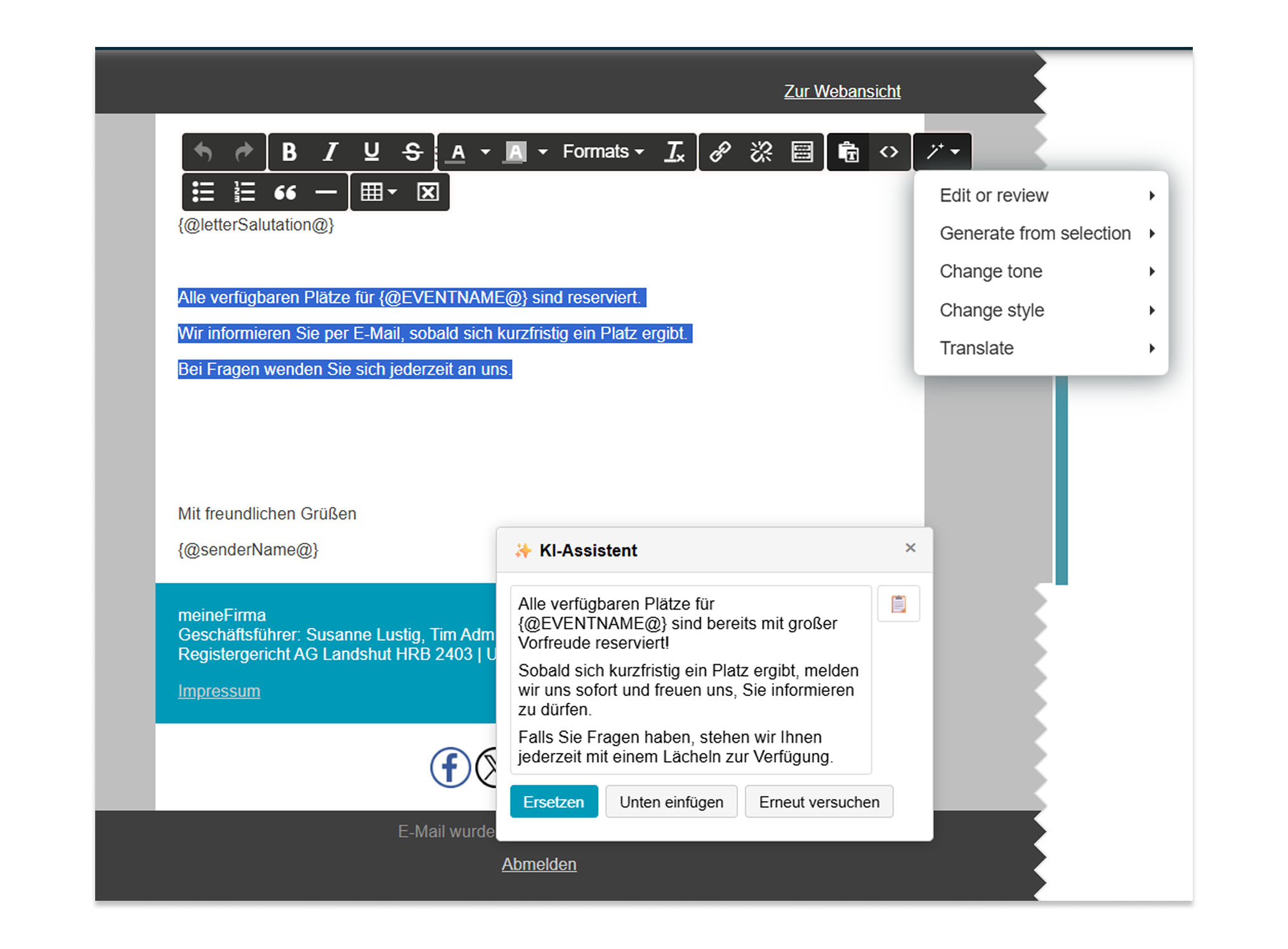Click the Ersetzen button
1288x949 pixels.
coord(554,802)
